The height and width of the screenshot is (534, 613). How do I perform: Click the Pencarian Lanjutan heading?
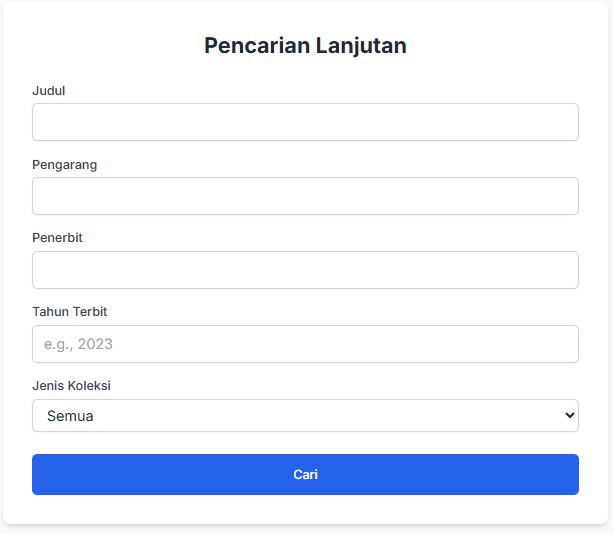coord(305,45)
